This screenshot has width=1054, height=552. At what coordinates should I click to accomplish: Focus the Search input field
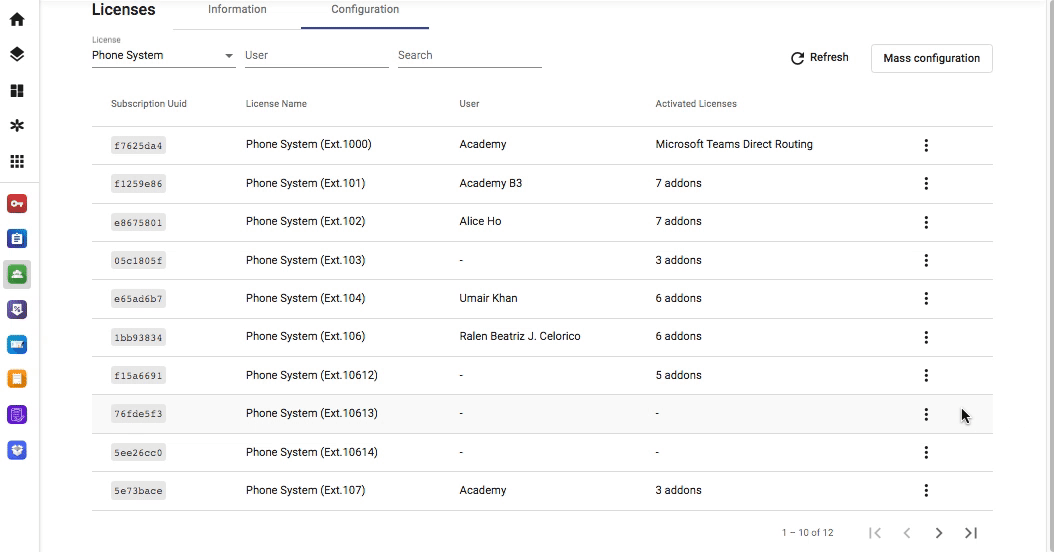pos(469,55)
